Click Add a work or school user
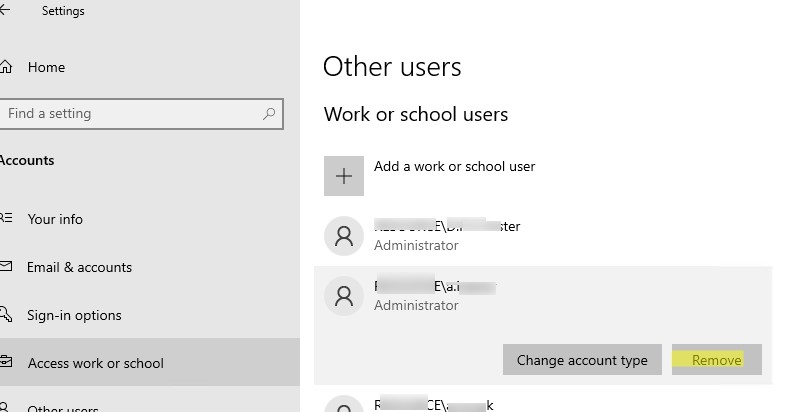This screenshot has width=792, height=412. pyautogui.click(x=455, y=166)
